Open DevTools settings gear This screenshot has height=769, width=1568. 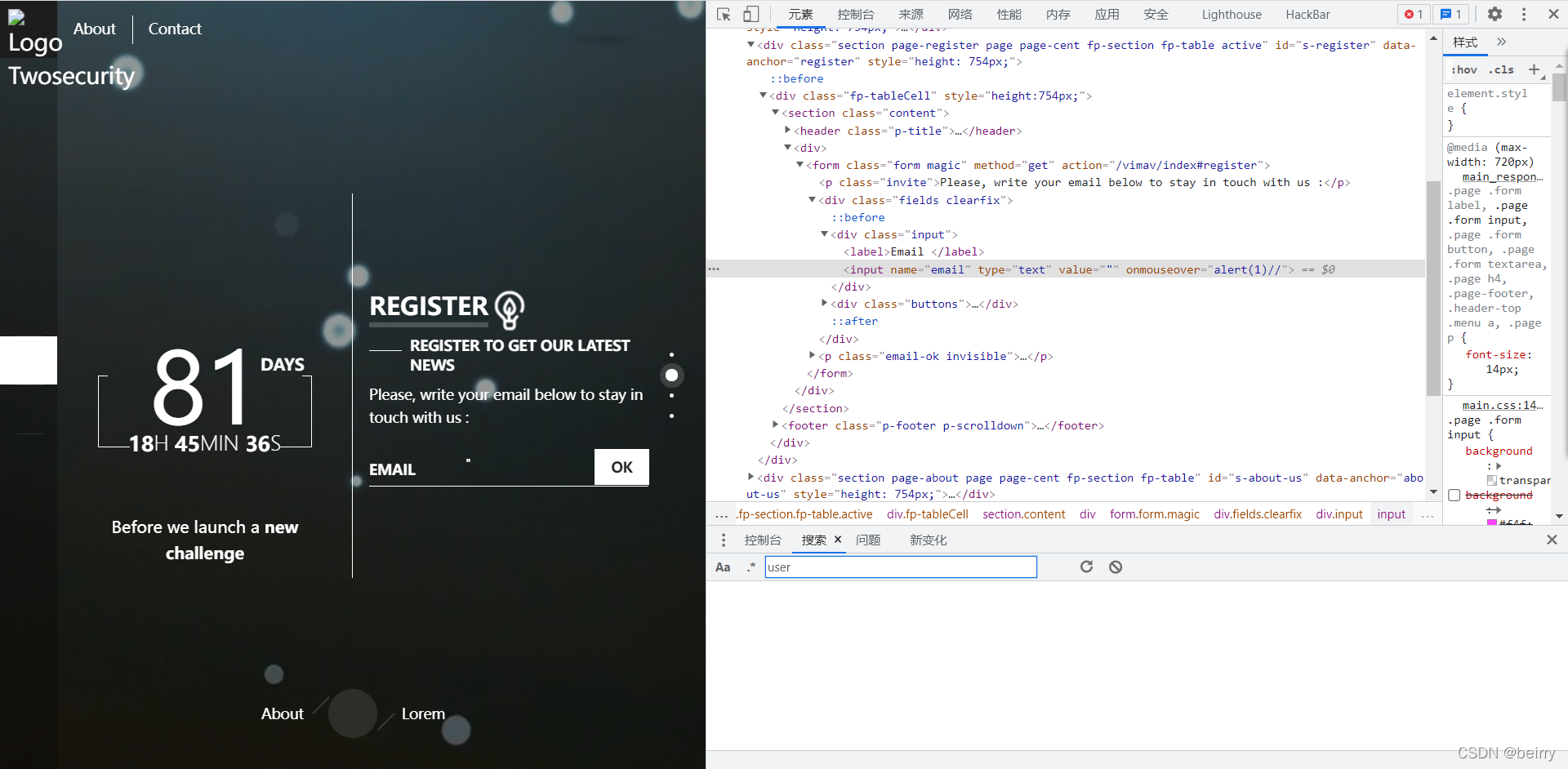click(x=1494, y=14)
